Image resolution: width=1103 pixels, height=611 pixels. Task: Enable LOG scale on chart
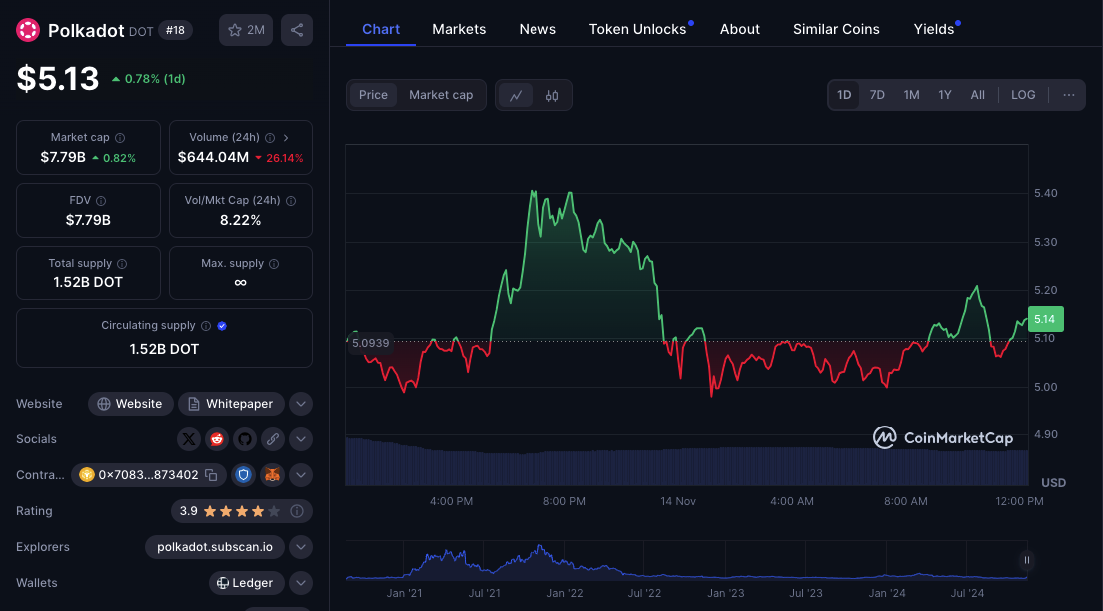1023,95
